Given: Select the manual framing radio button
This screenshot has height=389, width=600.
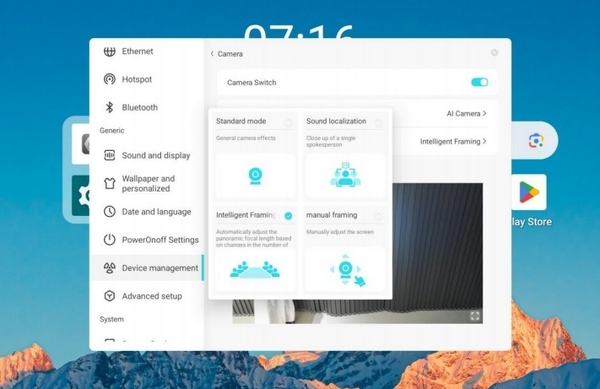Looking at the screenshot, I should (378, 216).
